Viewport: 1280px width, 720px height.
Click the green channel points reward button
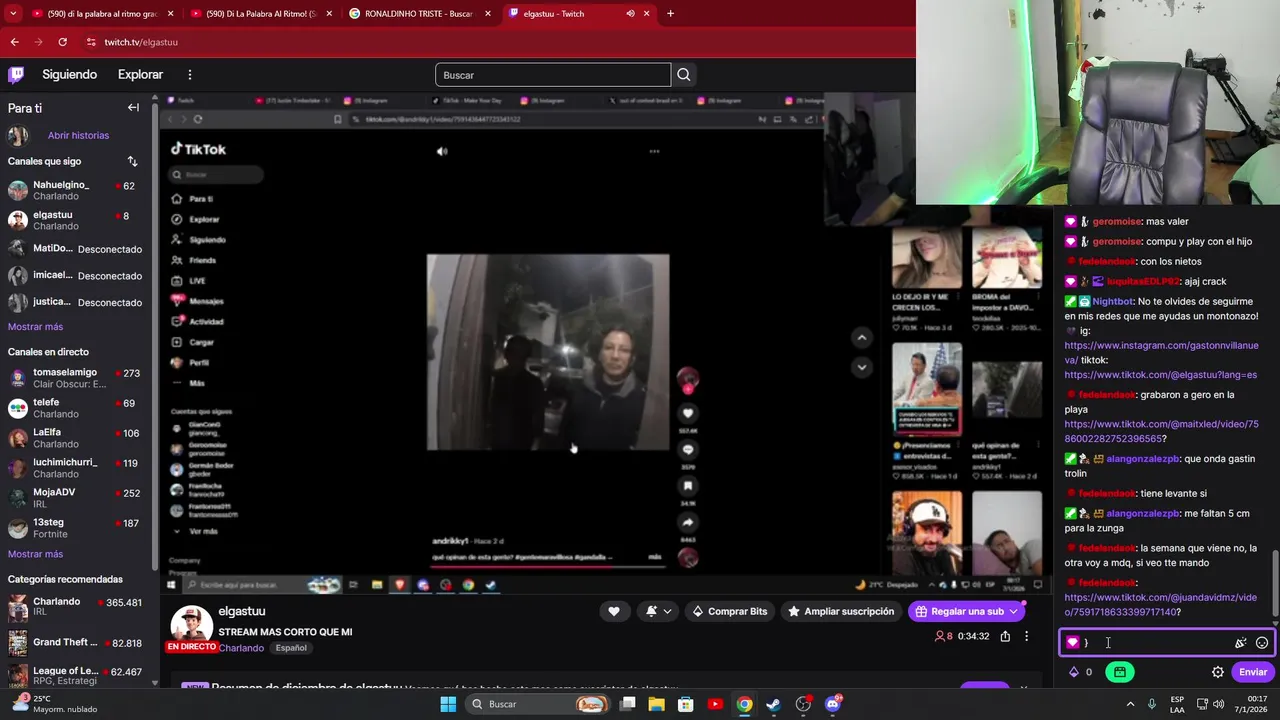(1119, 672)
